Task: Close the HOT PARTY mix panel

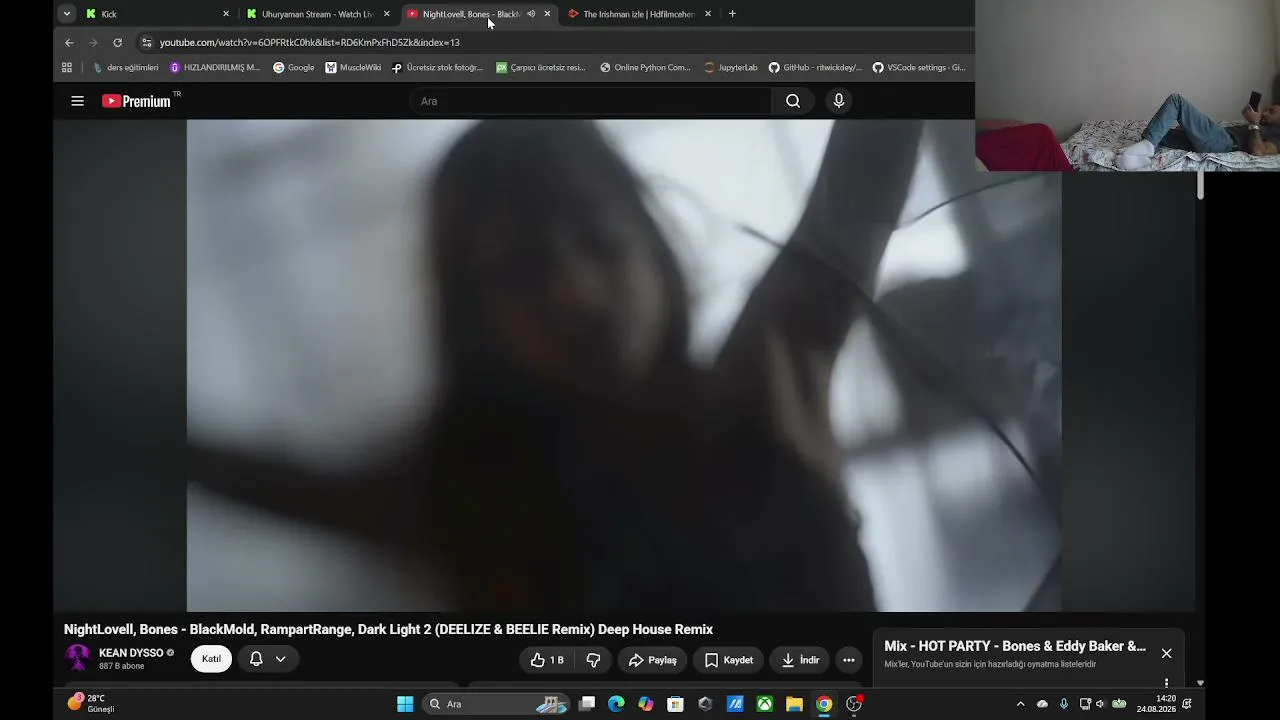Action: click(x=1166, y=653)
